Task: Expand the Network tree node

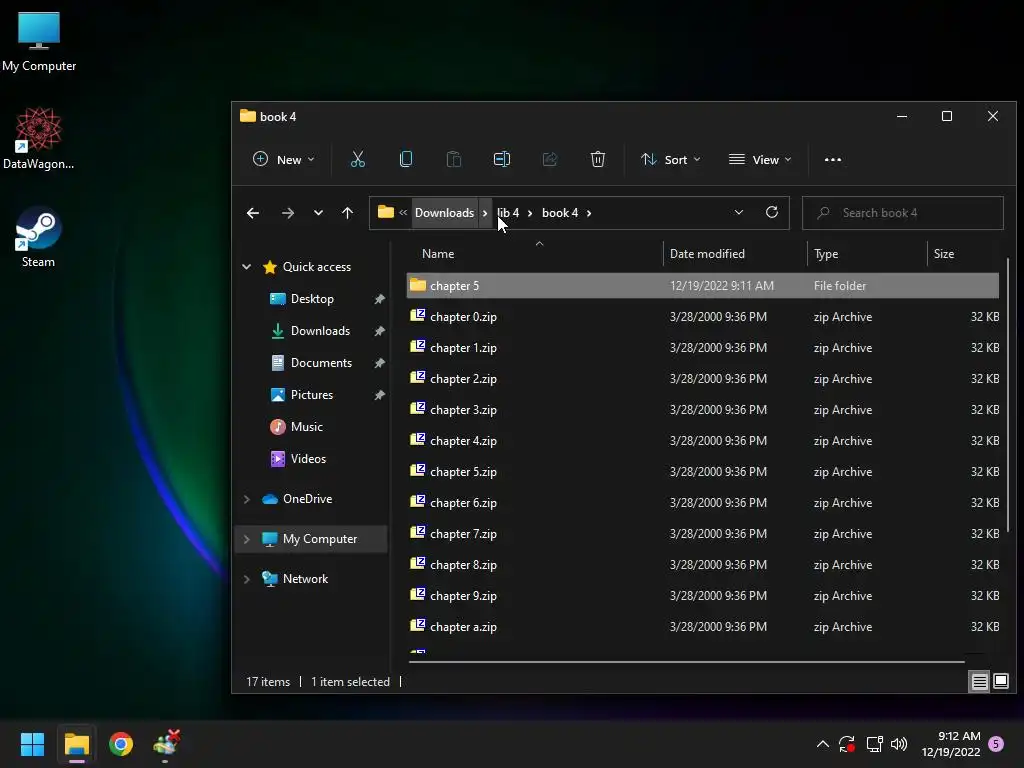Action: click(x=247, y=579)
